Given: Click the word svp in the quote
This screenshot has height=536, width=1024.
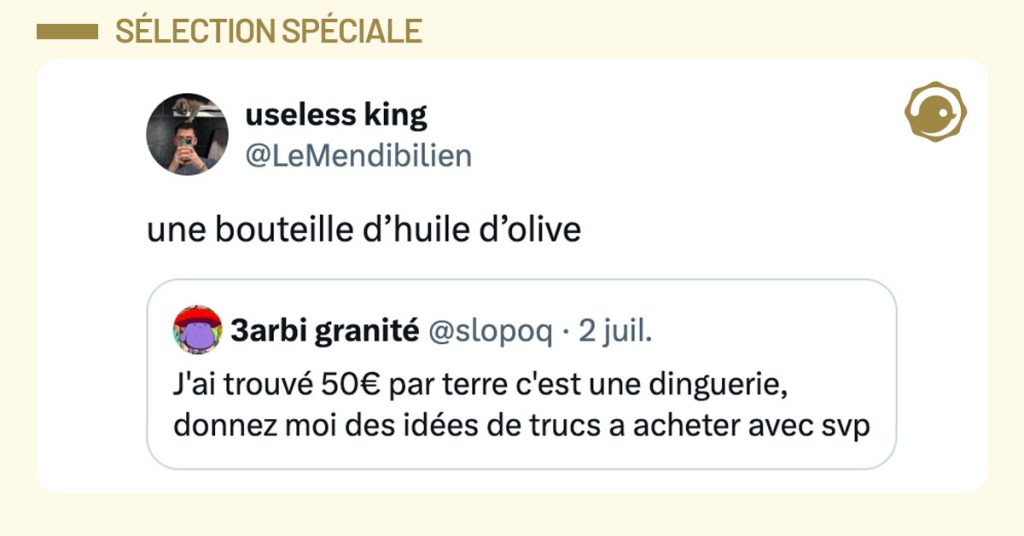Looking at the screenshot, I should click(845, 425).
